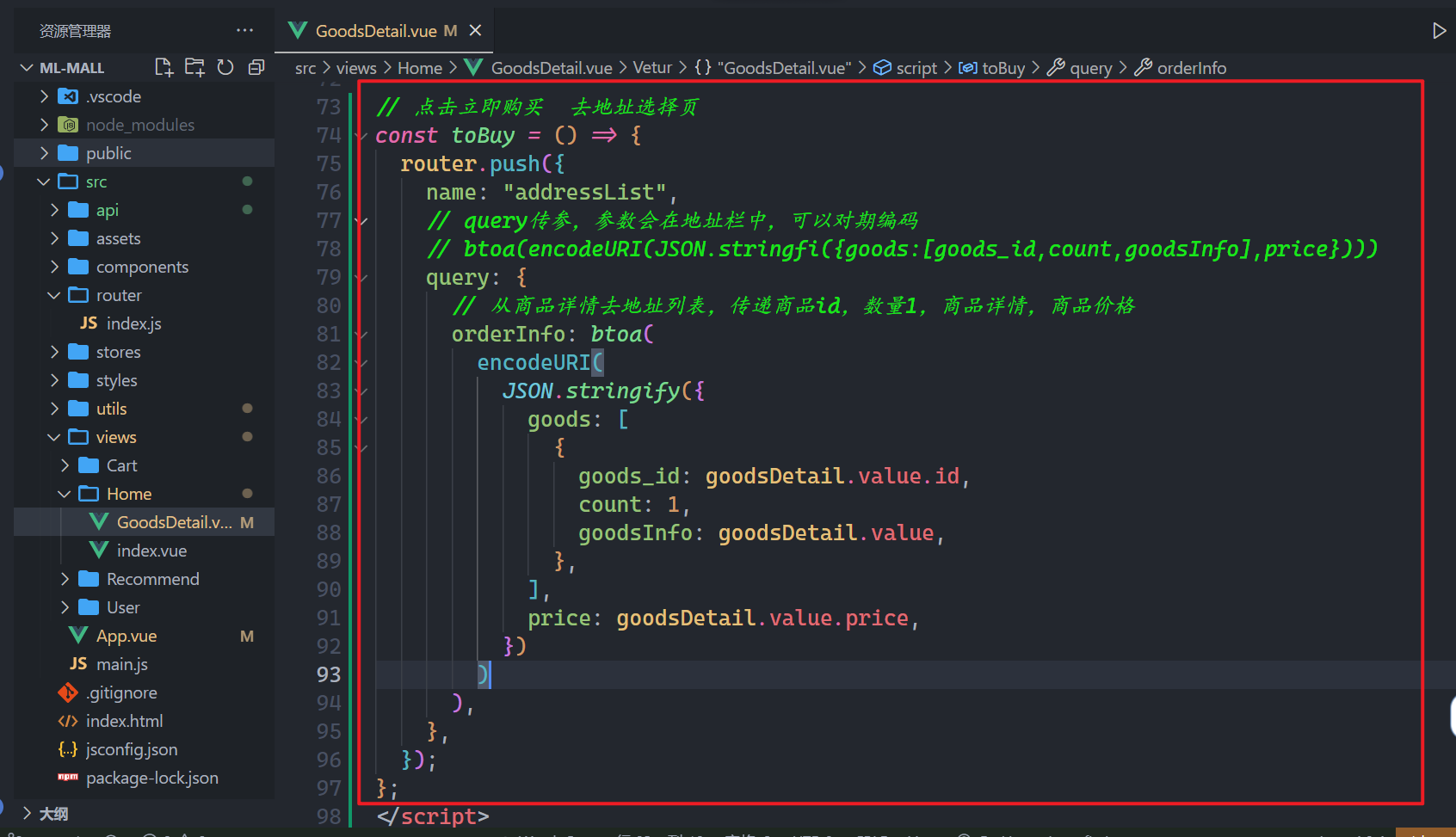This screenshot has width=1456, height=837.
Task: Collapse the router folder
Action: (x=55, y=295)
